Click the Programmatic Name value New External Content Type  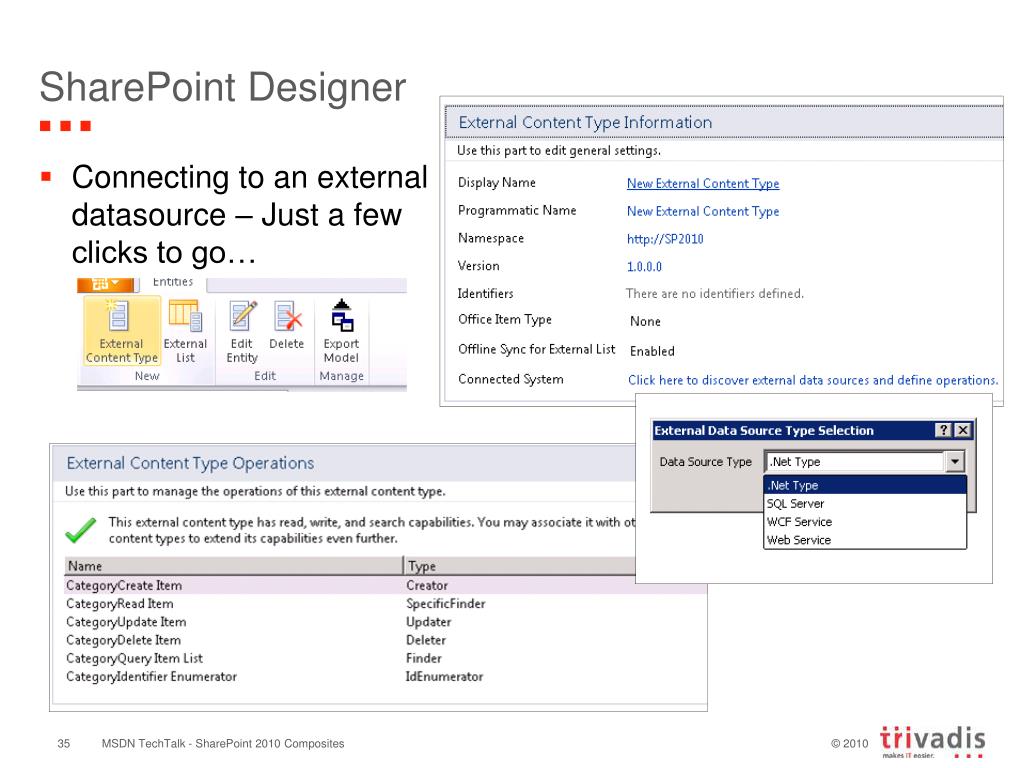point(703,212)
